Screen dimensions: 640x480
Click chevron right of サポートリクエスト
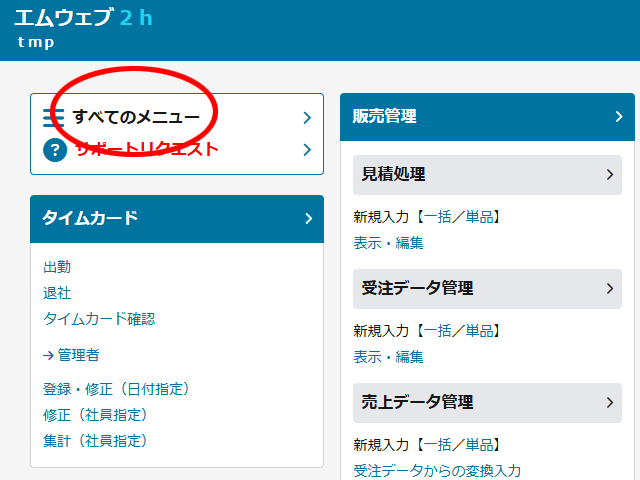point(307,150)
